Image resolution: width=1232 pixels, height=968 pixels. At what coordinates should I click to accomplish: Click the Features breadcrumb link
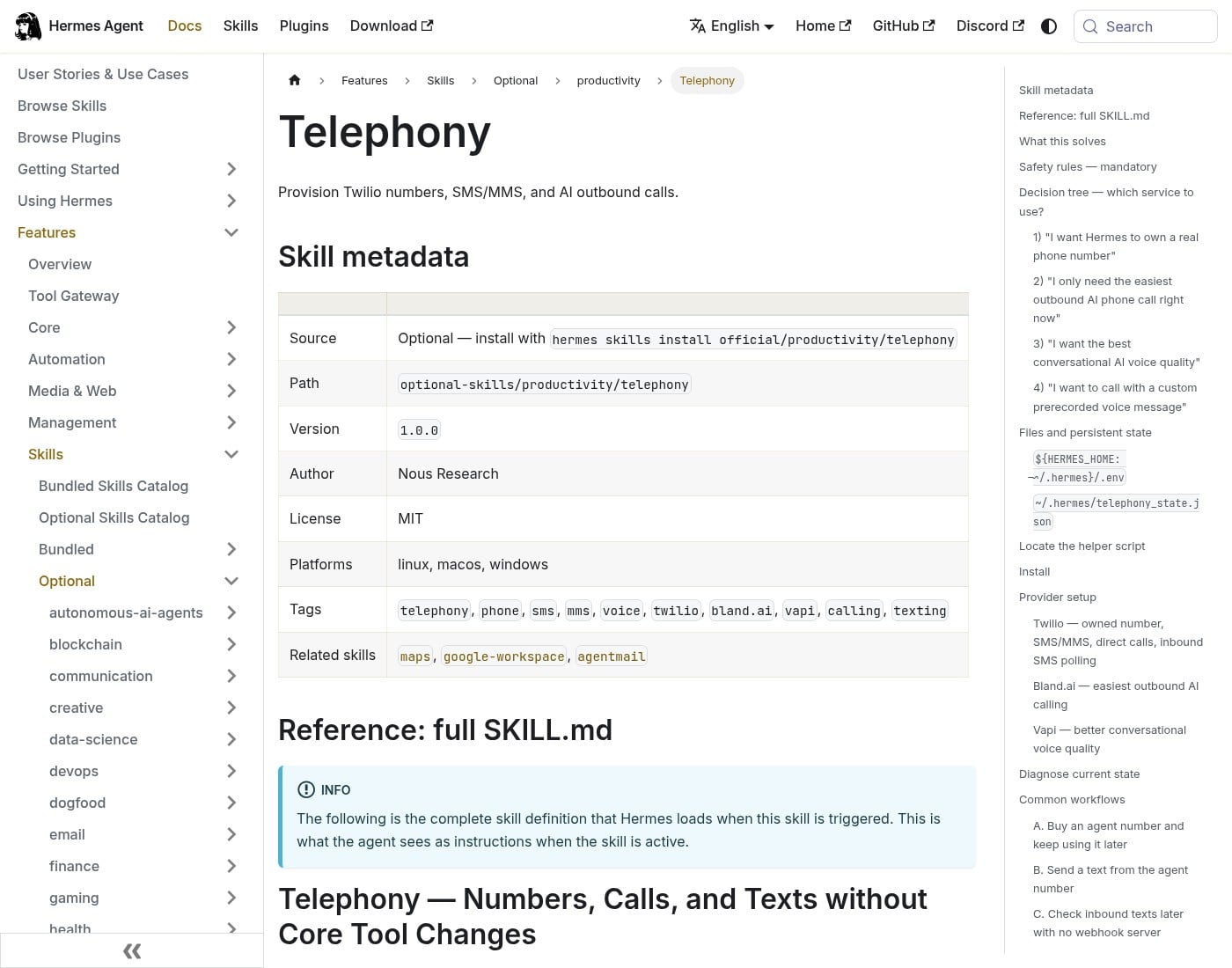364,80
